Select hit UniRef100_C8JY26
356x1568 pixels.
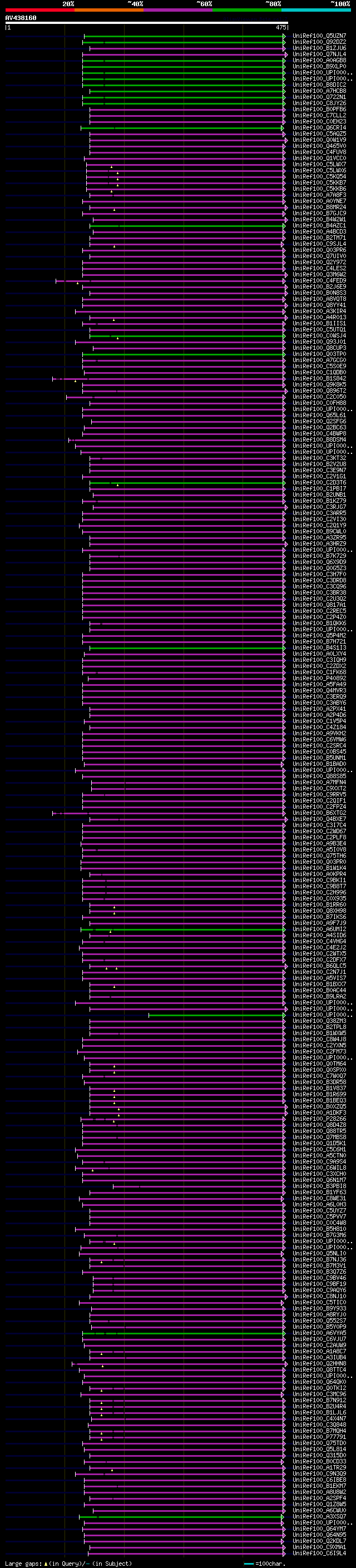pyautogui.click(x=319, y=103)
